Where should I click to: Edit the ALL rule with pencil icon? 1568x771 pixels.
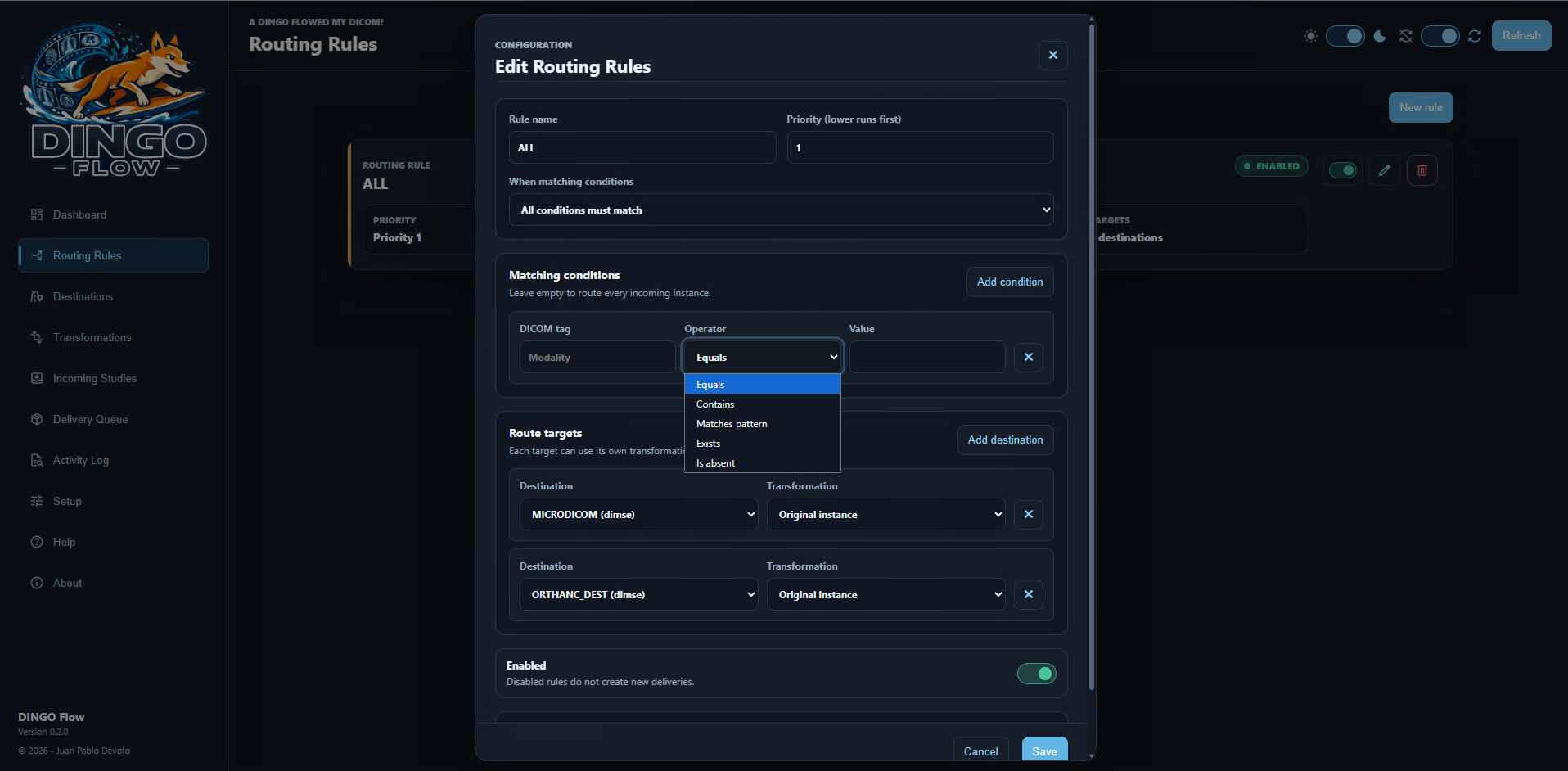1384,170
